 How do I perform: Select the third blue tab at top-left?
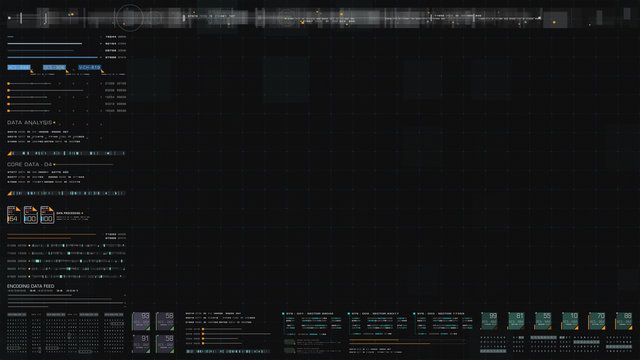click(90, 67)
